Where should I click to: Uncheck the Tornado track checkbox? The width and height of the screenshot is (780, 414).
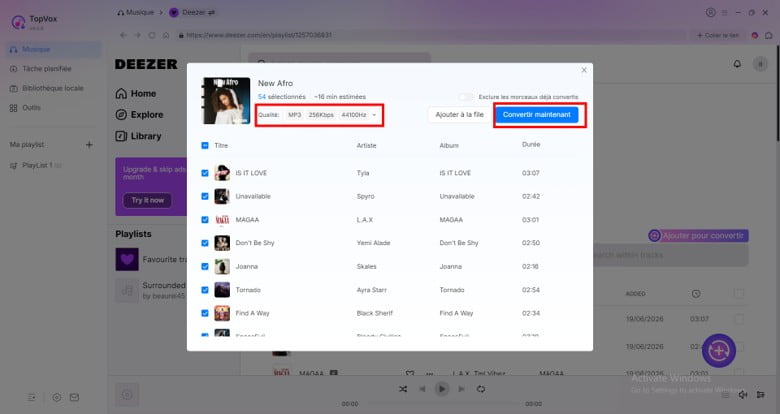pyautogui.click(x=205, y=290)
